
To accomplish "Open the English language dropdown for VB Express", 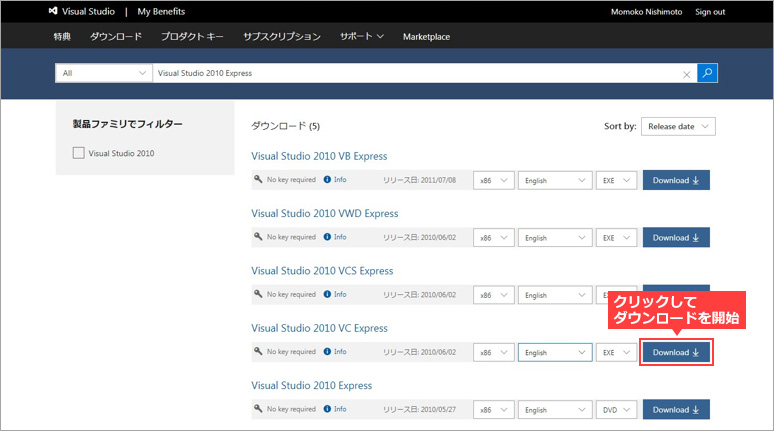I will coord(555,181).
